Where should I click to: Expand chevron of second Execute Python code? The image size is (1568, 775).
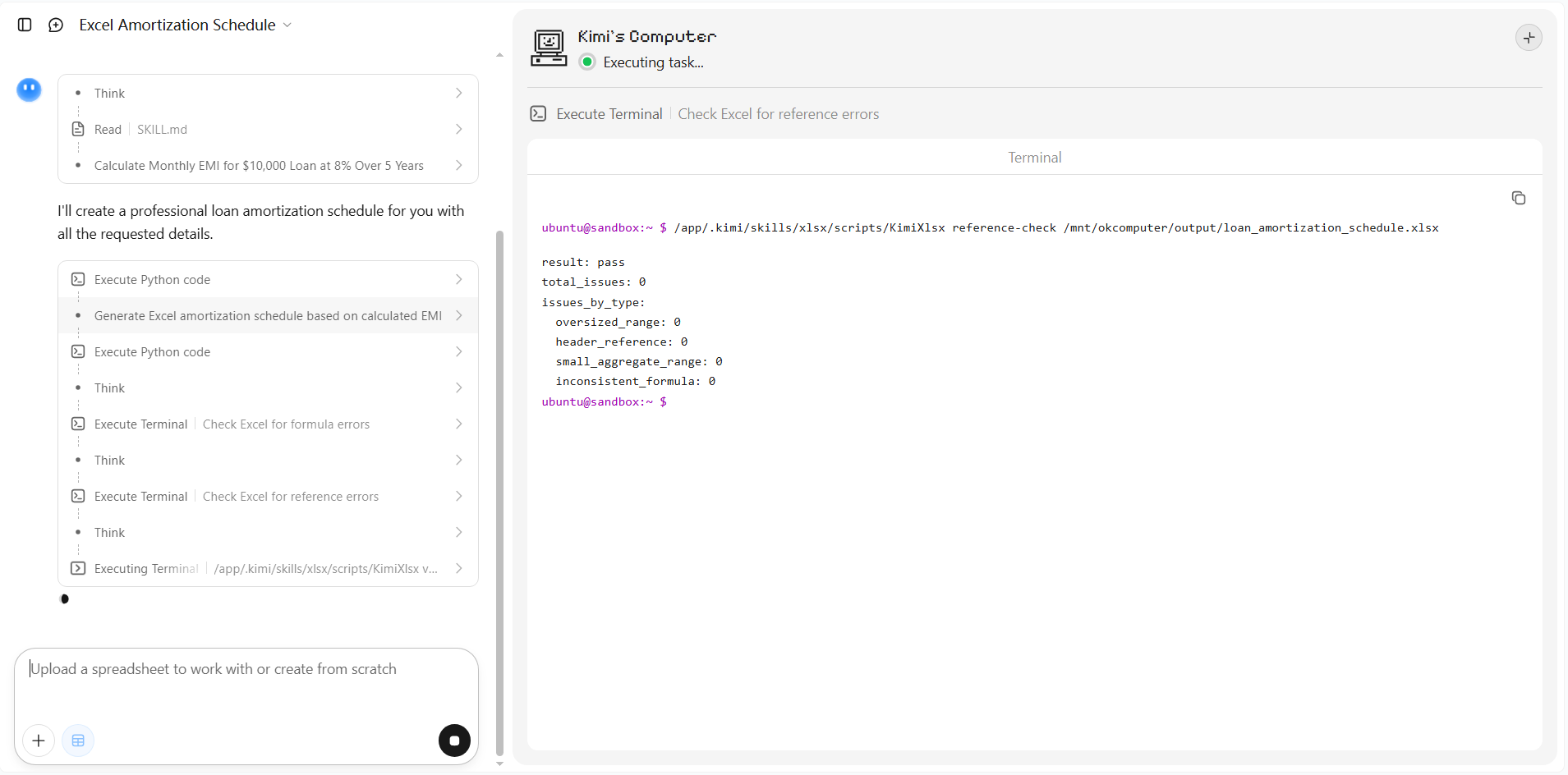tap(459, 351)
